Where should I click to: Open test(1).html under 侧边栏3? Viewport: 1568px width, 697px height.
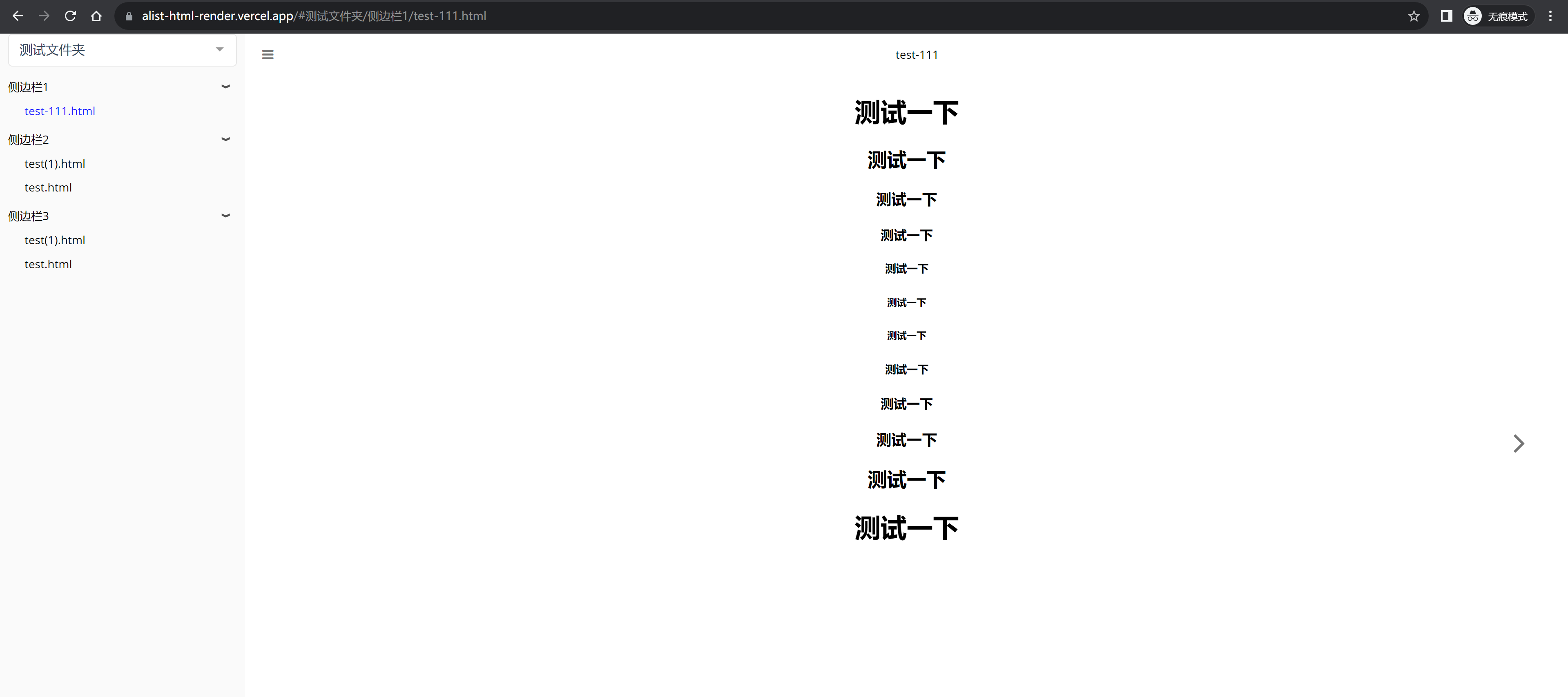pos(55,240)
